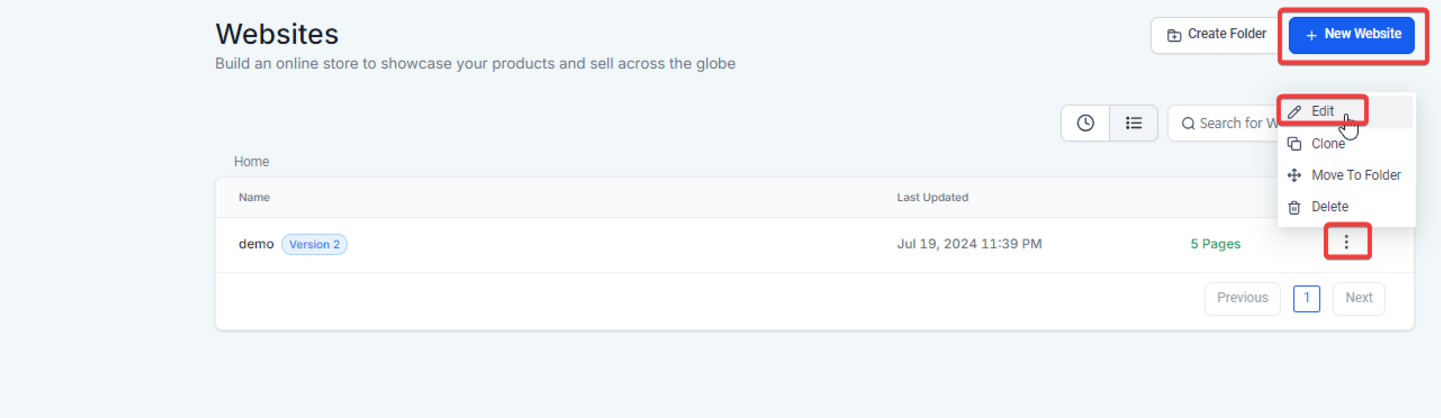Select page 1 in pagination
The image size is (1441, 418).
coord(1307,298)
